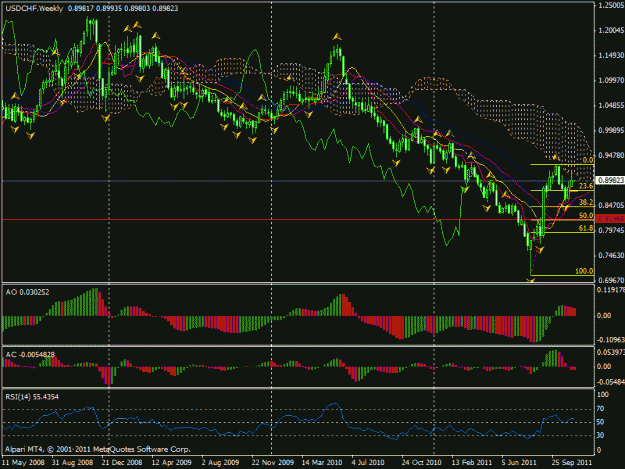
Task: Click the 1.04855 price scale value
Action: pos(611,105)
